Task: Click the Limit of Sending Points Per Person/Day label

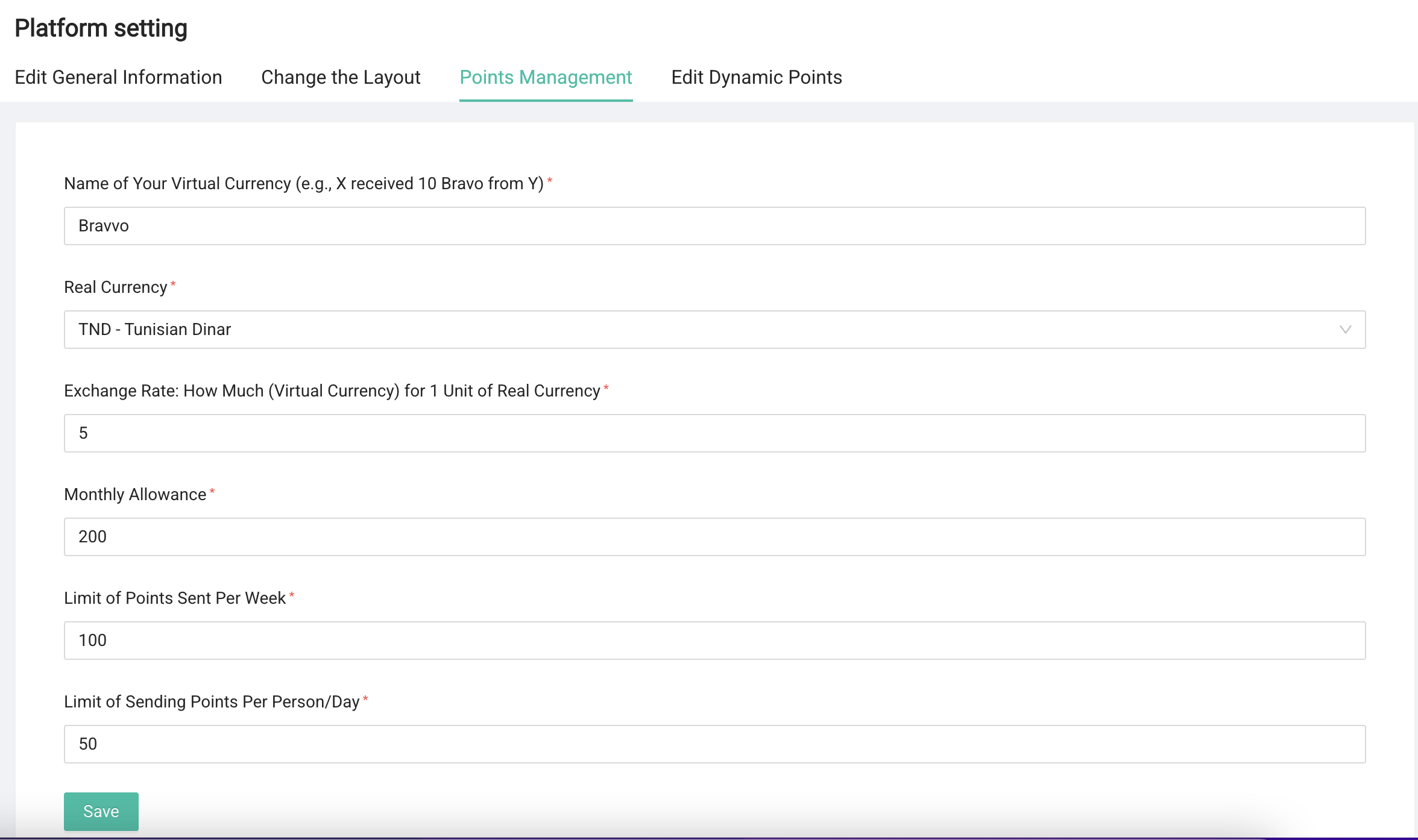Action: click(x=212, y=701)
